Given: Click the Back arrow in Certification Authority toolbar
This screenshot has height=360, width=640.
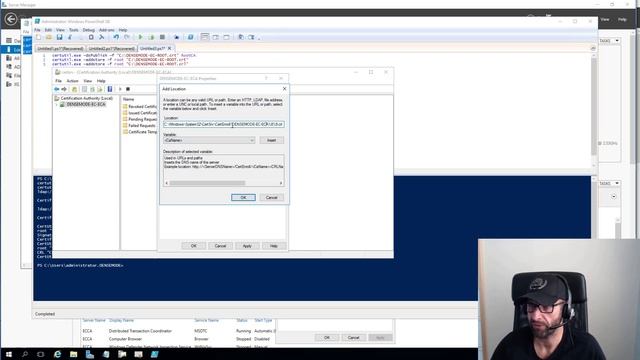Looking at the screenshot, I should click(57, 89).
